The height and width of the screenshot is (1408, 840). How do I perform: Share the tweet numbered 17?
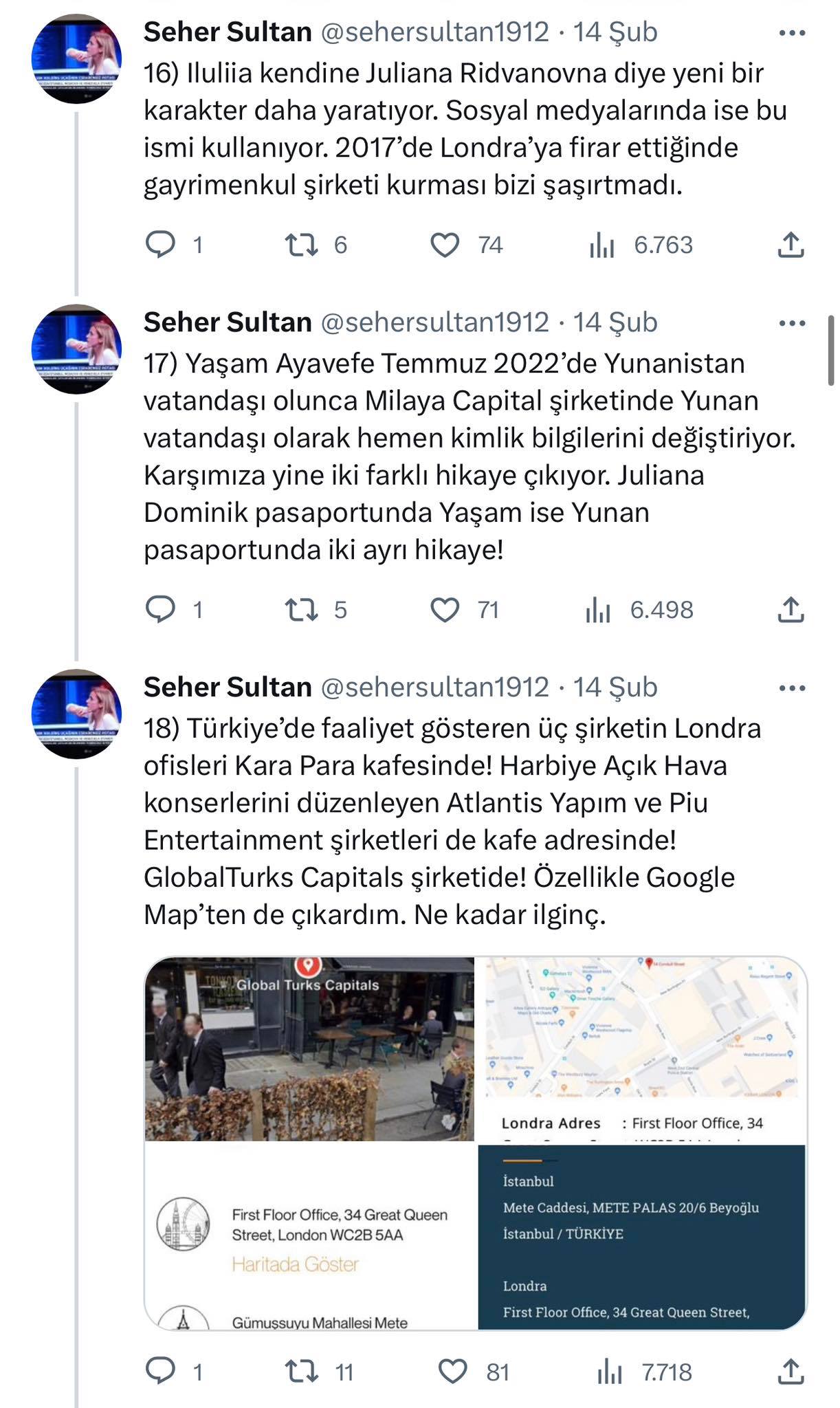tap(791, 609)
